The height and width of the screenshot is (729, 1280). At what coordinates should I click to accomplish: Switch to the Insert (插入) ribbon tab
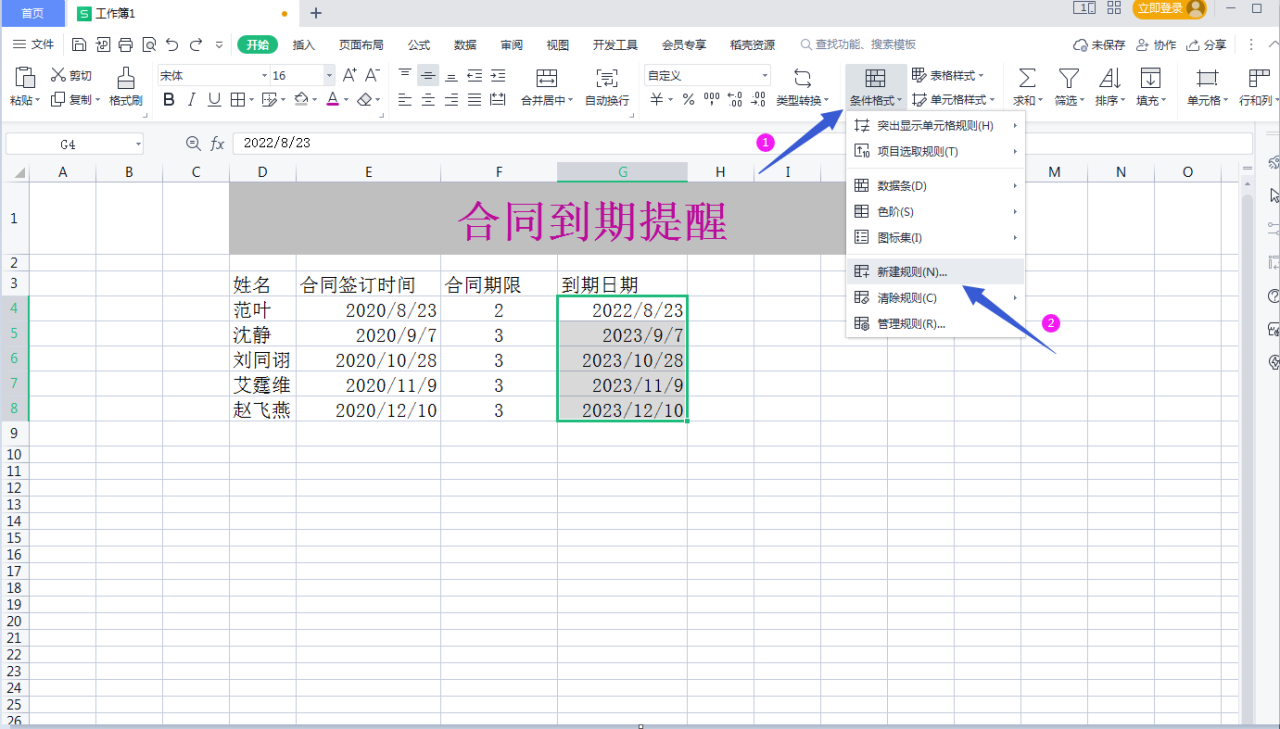[x=304, y=45]
